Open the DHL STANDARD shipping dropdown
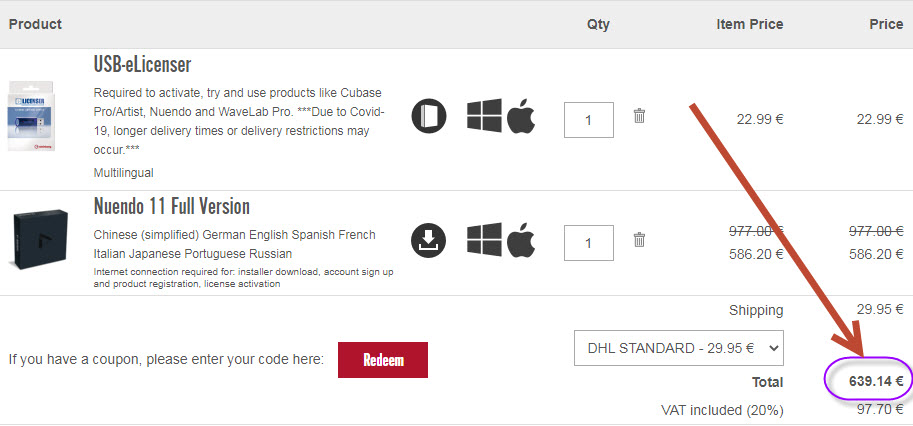 pyautogui.click(x=678, y=349)
